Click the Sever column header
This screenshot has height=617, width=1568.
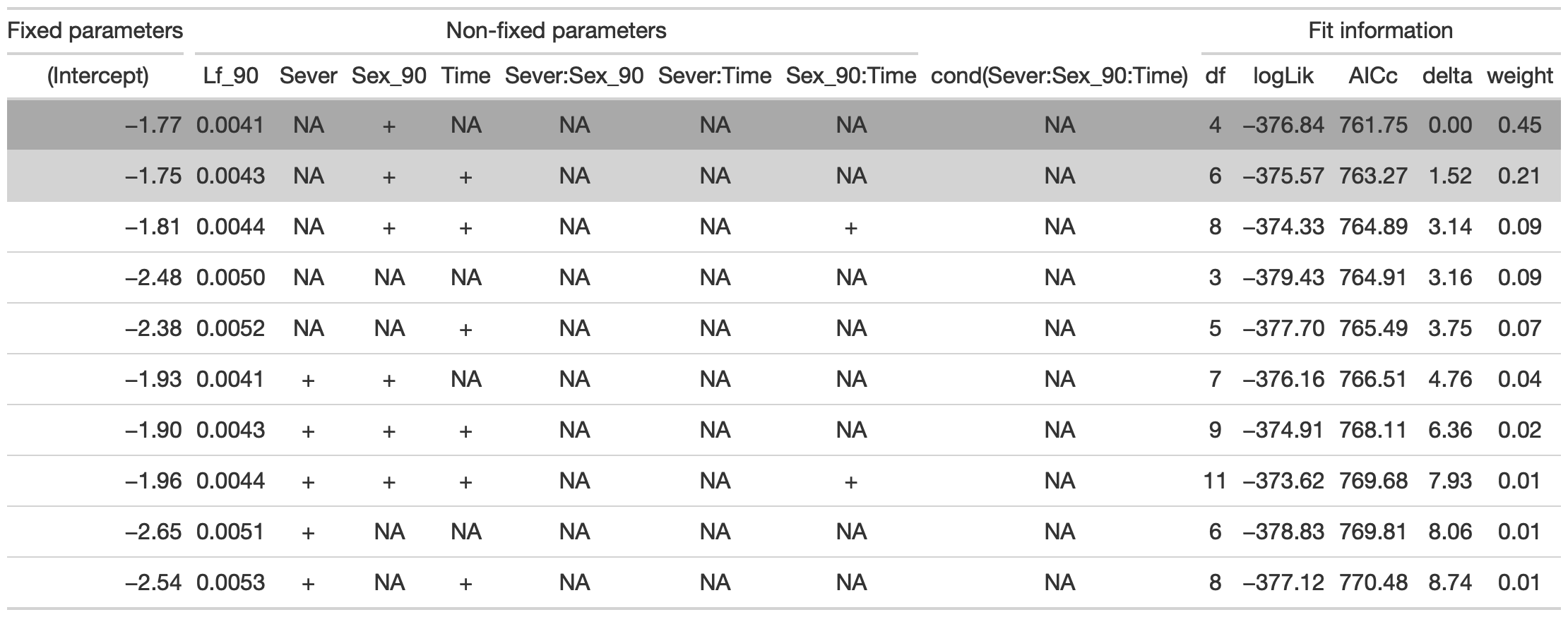[x=308, y=76]
